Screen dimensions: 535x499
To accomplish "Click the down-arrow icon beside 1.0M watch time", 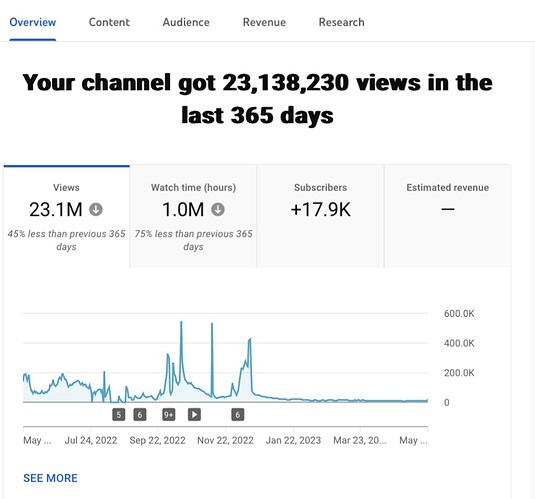I will (x=218, y=209).
